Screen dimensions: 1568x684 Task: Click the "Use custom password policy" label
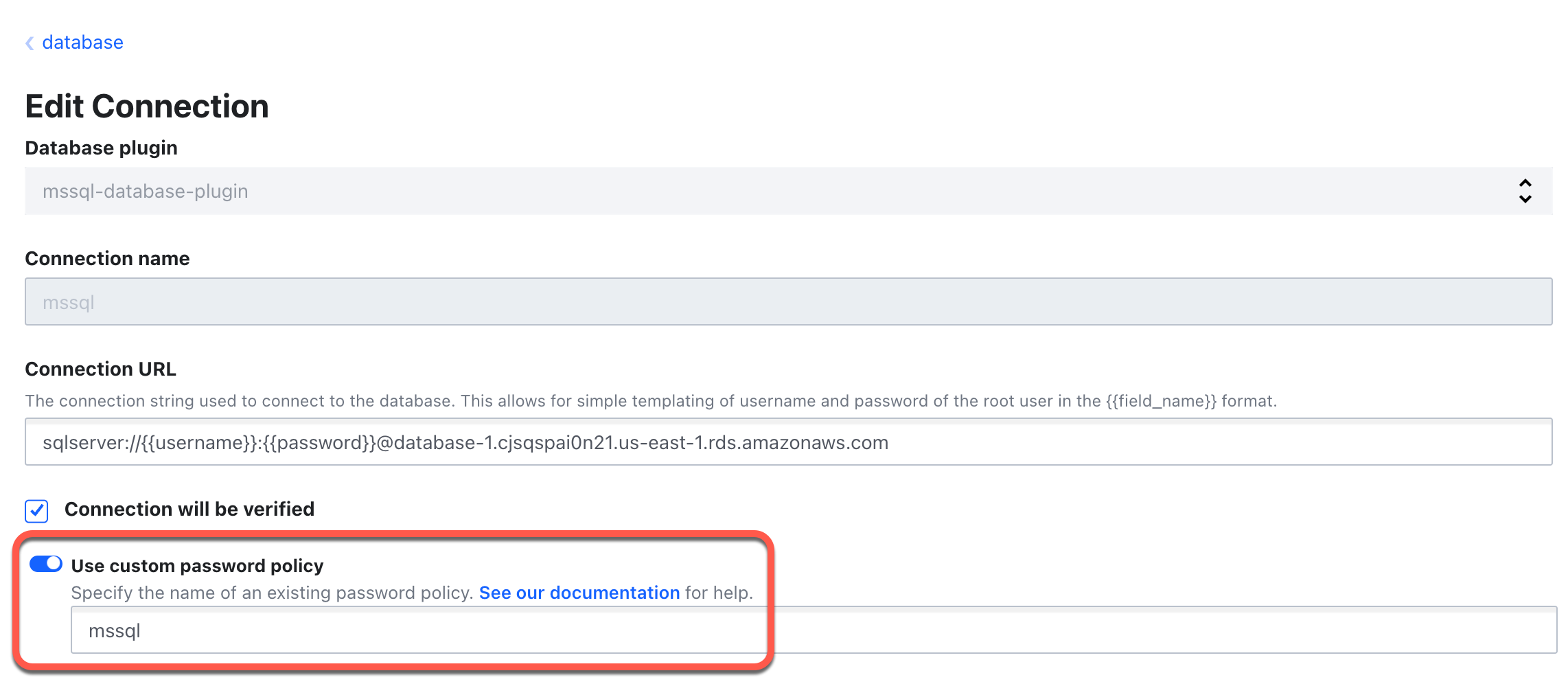pos(197,566)
